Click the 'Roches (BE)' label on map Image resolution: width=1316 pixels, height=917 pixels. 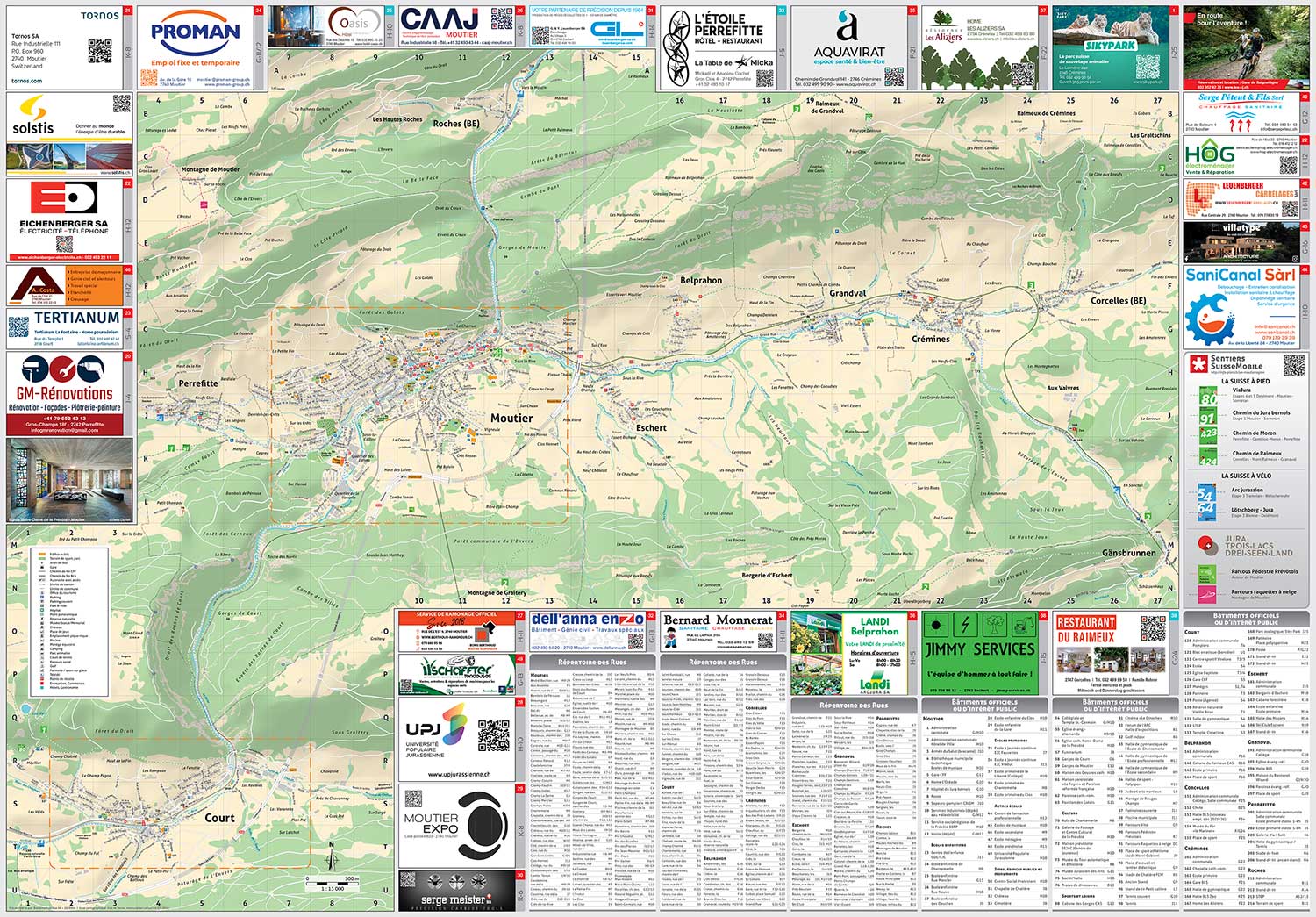pos(456,124)
